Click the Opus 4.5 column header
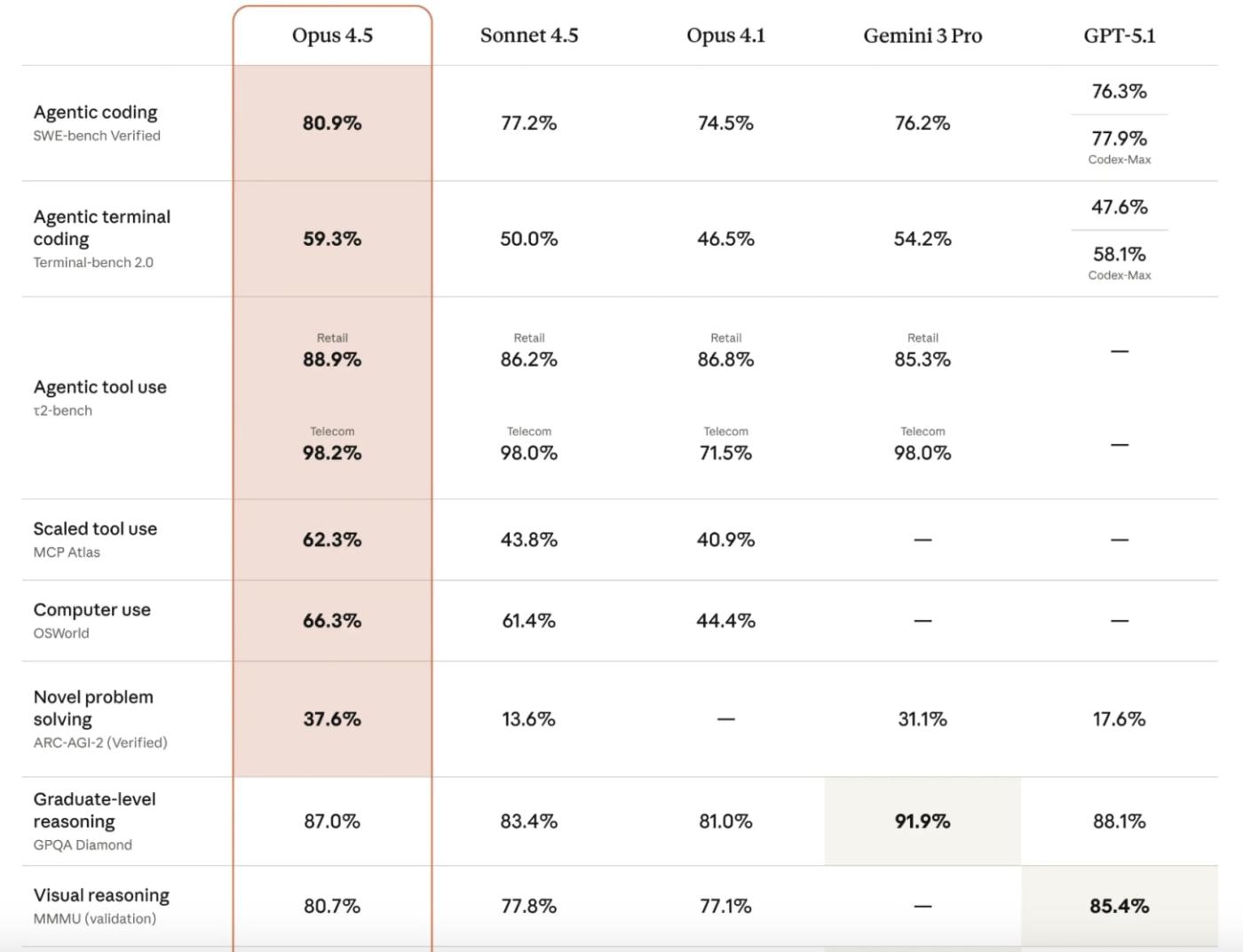The width and height of the screenshot is (1243, 952). (332, 36)
